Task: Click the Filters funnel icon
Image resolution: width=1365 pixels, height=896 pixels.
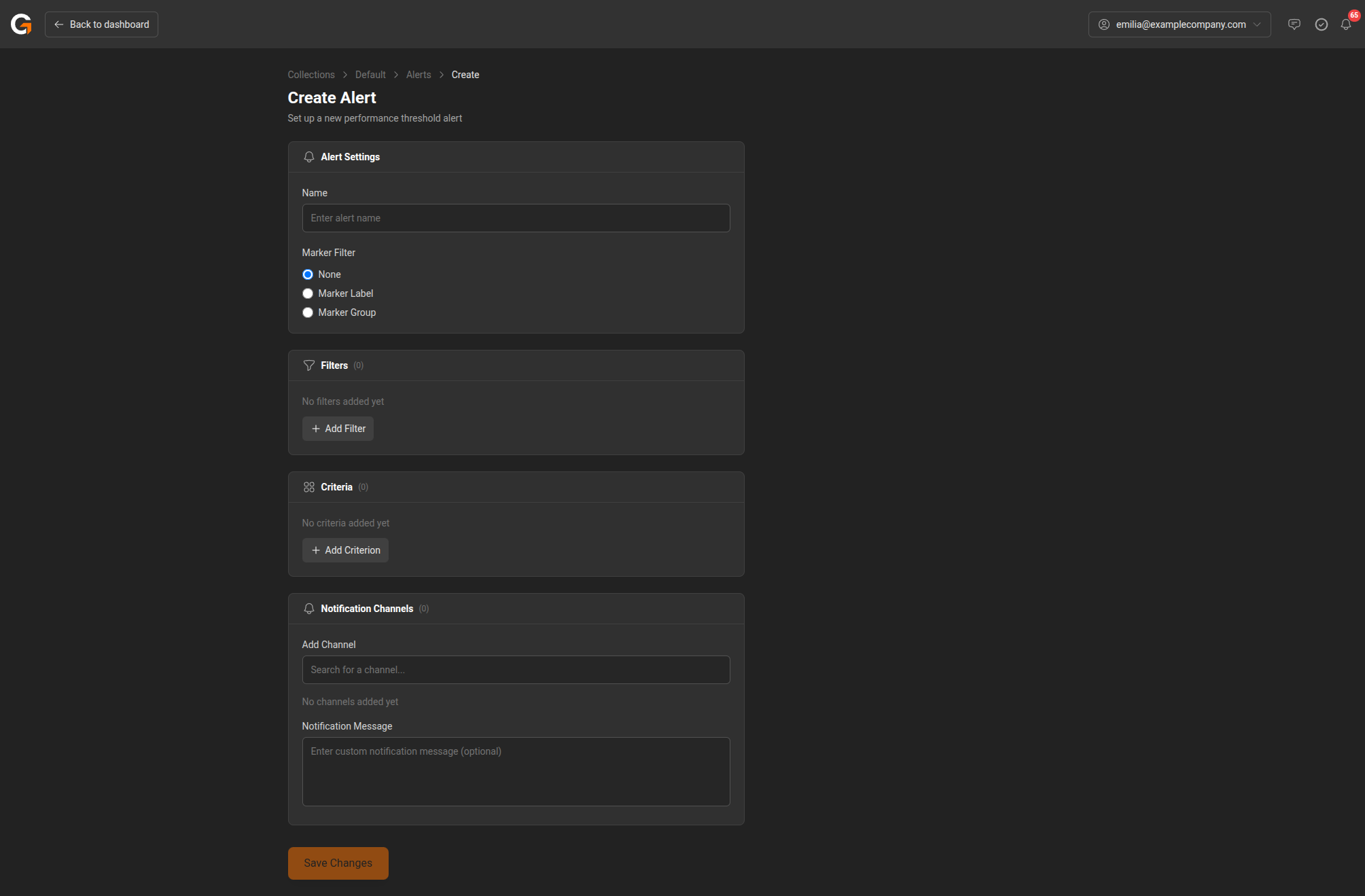Action: coord(308,365)
